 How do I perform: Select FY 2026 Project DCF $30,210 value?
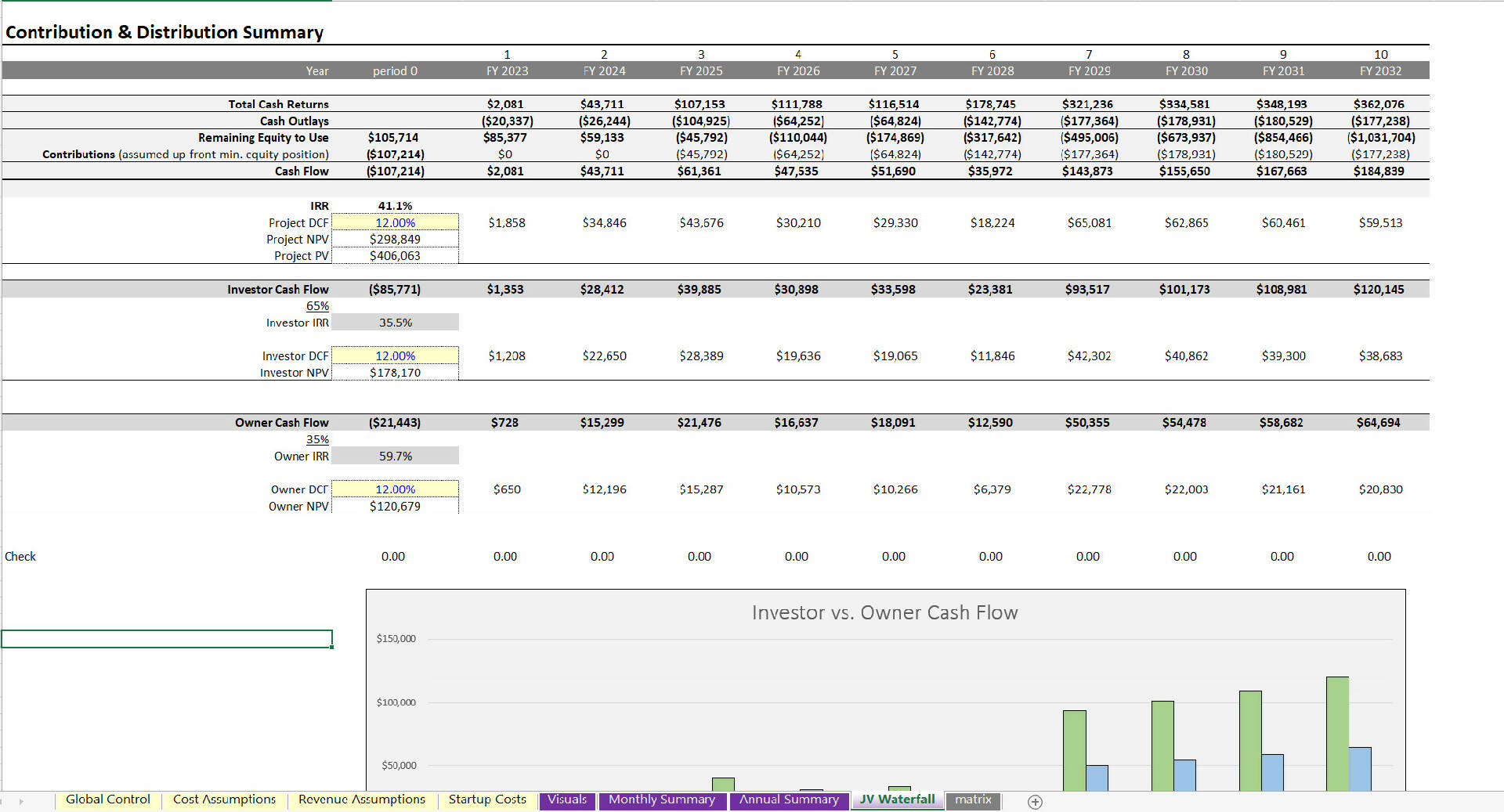click(x=798, y=223)
